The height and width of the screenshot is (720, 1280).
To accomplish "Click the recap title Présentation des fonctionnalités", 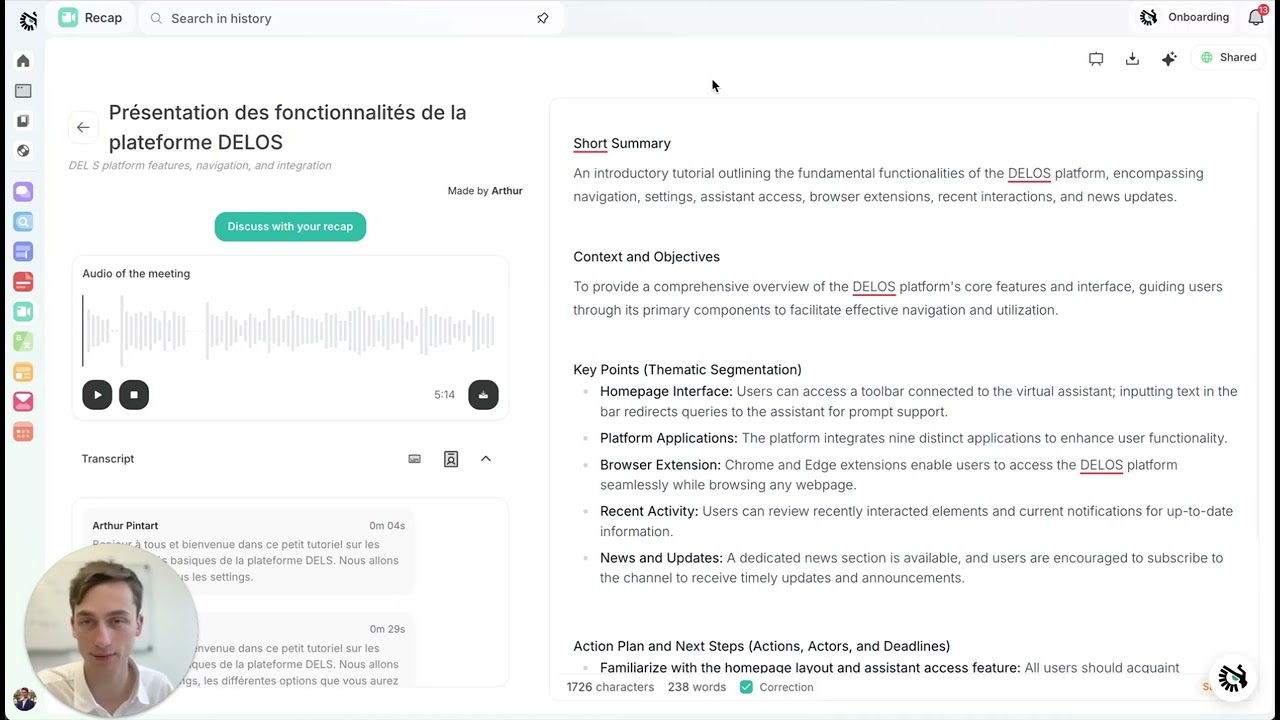I will pyautogui.click(x=288, y=127).
